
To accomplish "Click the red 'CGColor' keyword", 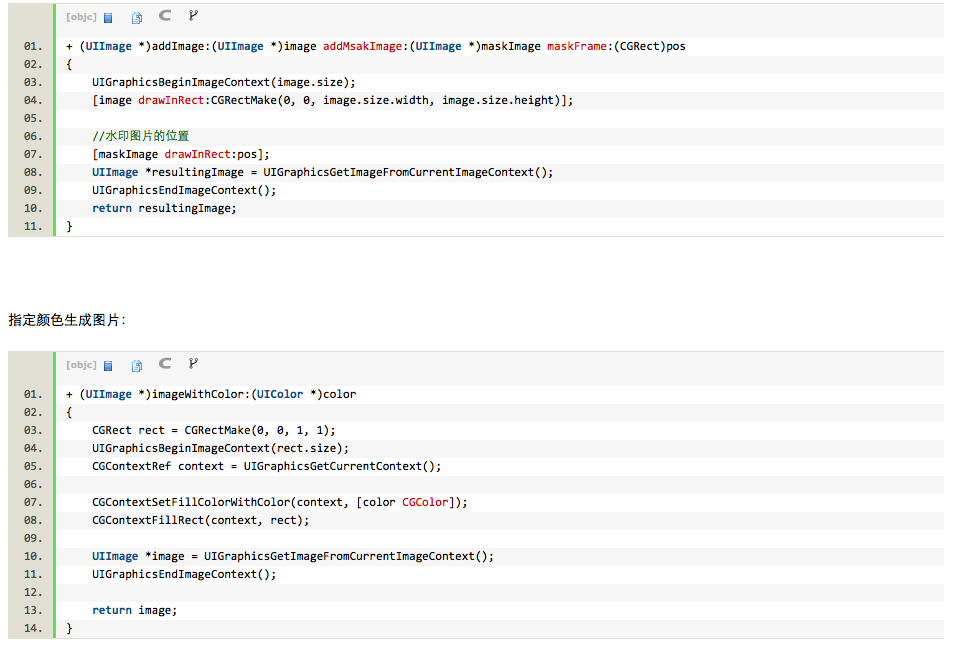I will point(425,503).
